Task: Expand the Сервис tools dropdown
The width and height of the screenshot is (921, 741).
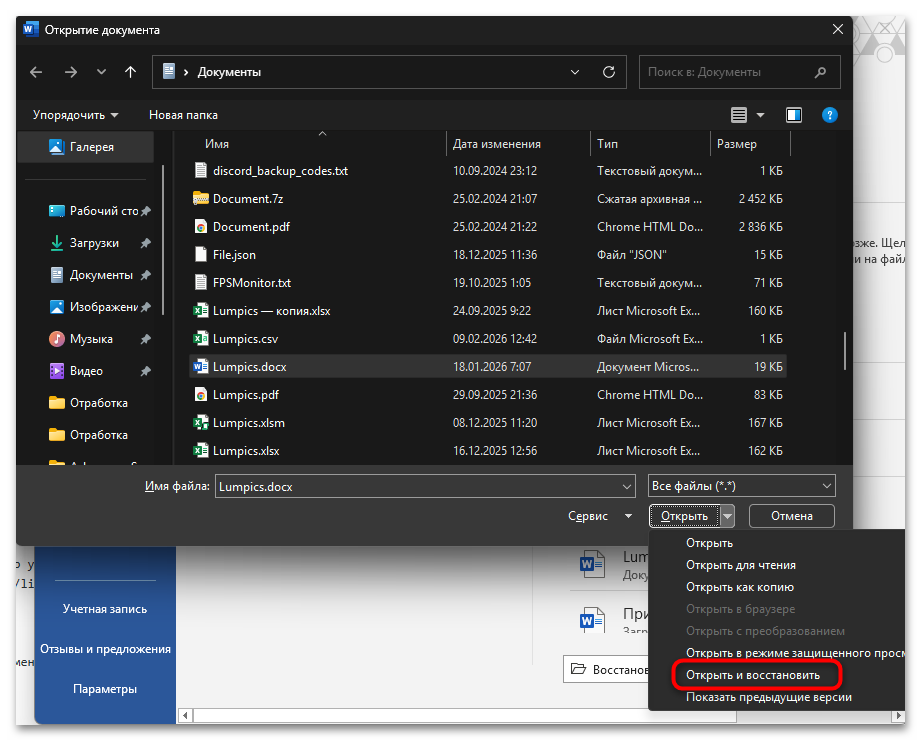Action: pyautogui.click(x=599, y=516)
